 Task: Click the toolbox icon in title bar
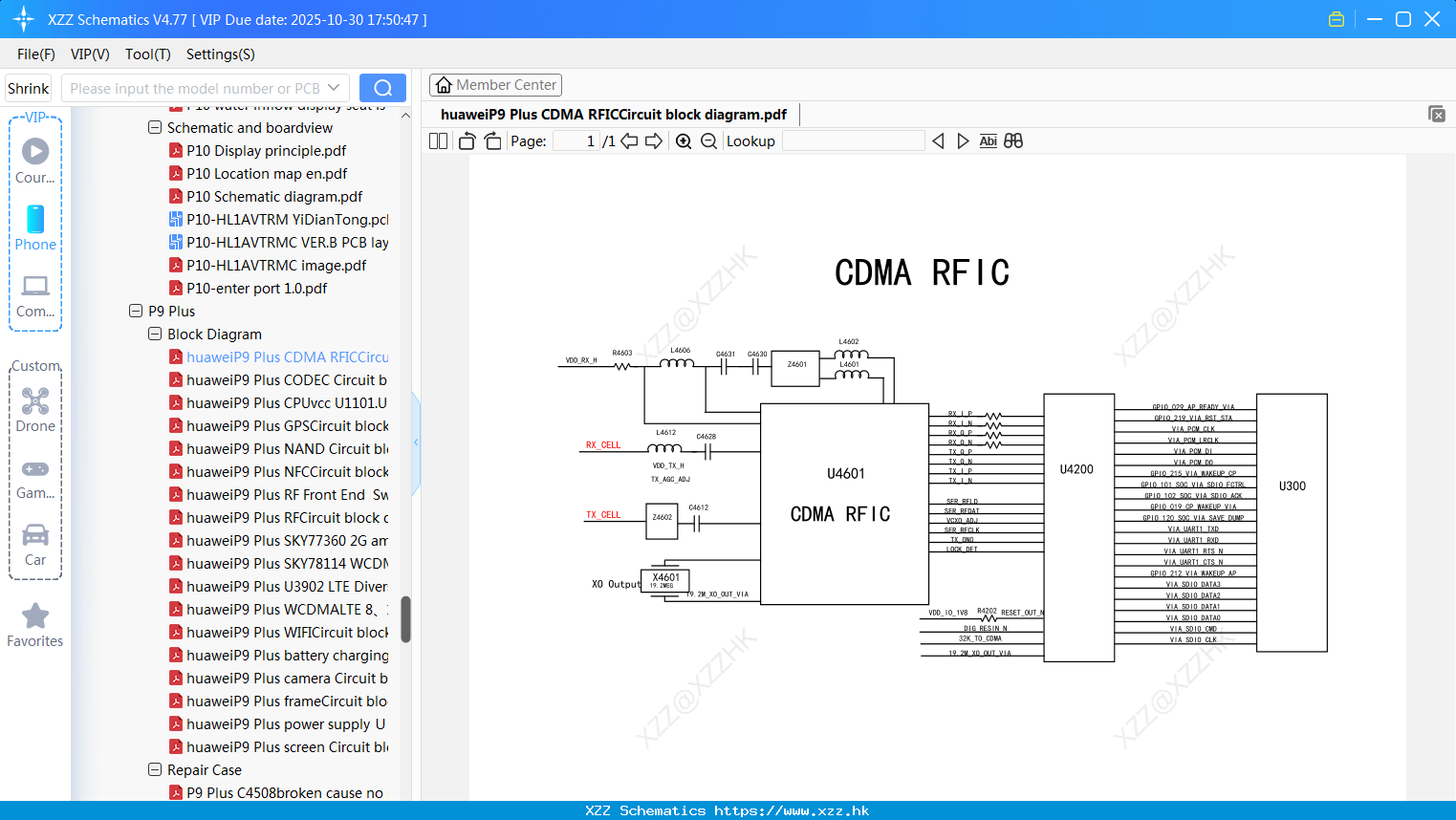(x=1336, y=19)
